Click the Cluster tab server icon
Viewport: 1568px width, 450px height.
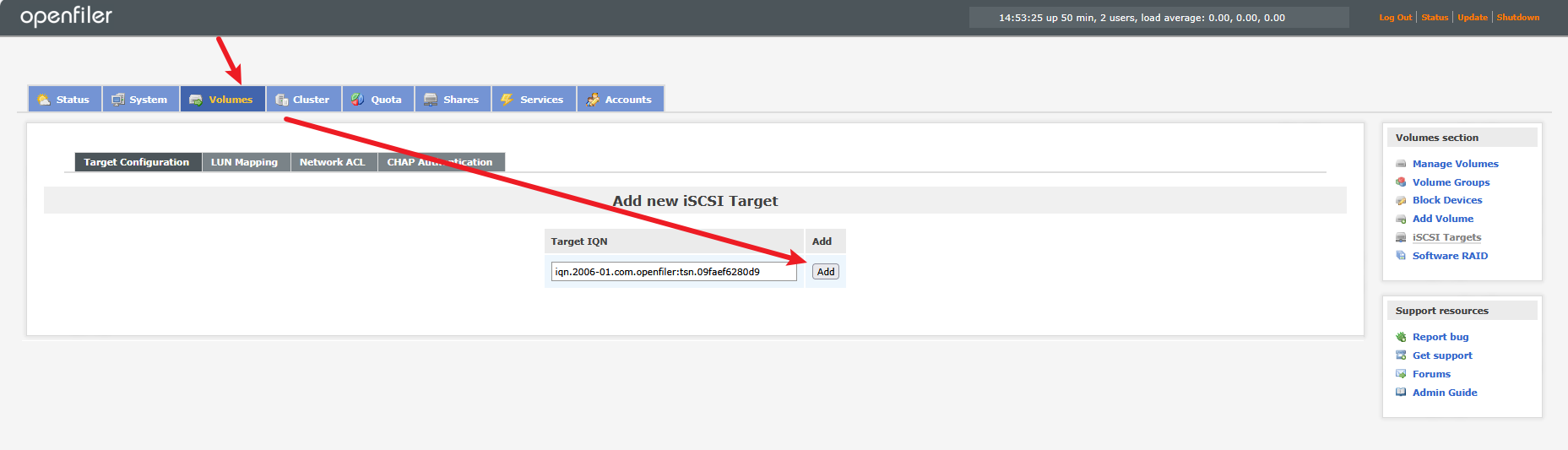(282, 100)
